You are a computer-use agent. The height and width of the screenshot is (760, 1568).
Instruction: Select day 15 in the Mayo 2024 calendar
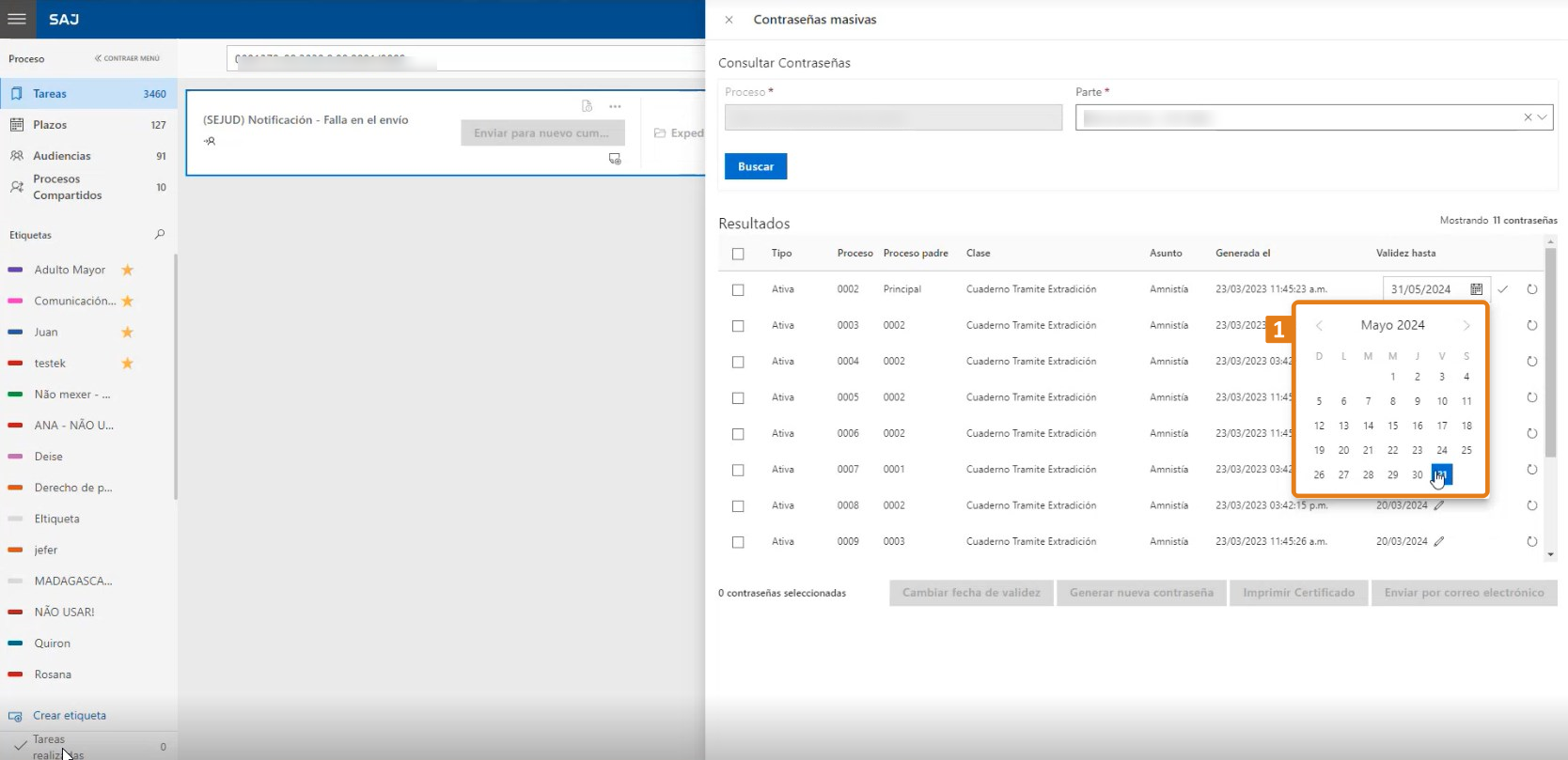point(1393,426)
